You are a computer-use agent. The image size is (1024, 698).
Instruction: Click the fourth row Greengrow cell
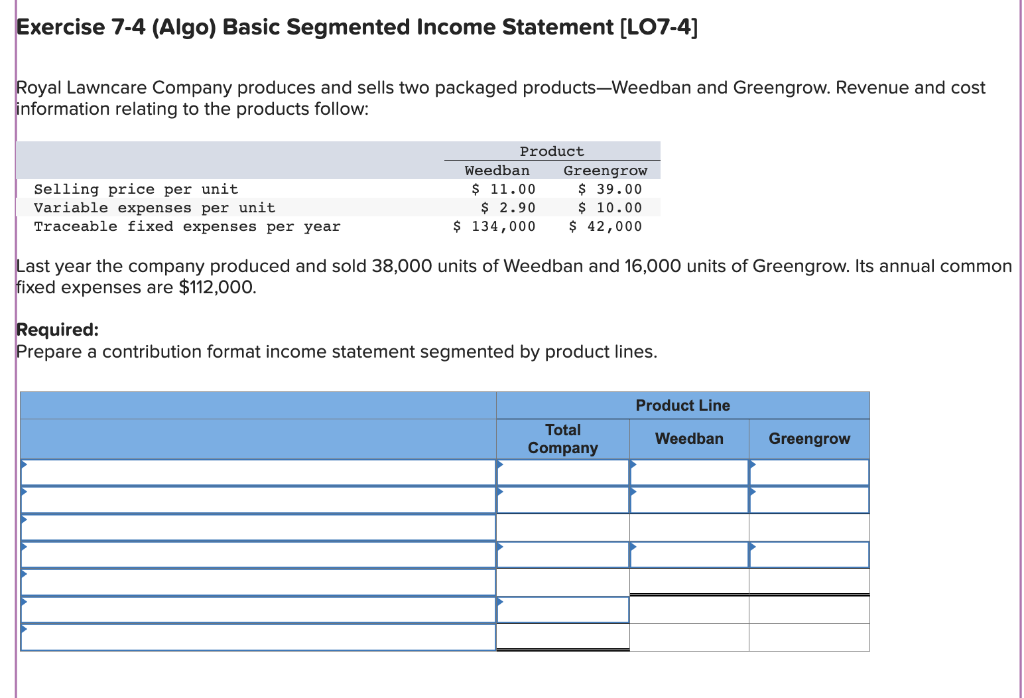tap(809, 554)
